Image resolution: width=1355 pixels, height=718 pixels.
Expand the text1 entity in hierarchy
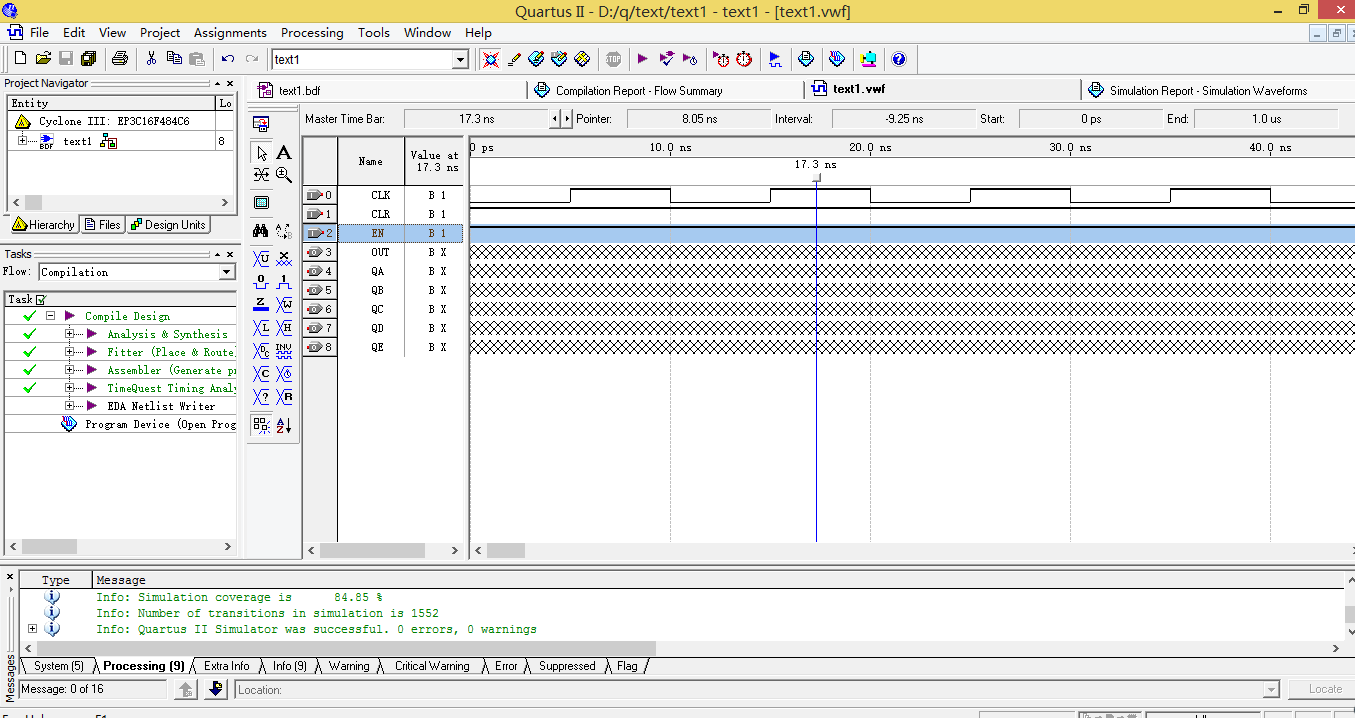(x=23, y=141)
